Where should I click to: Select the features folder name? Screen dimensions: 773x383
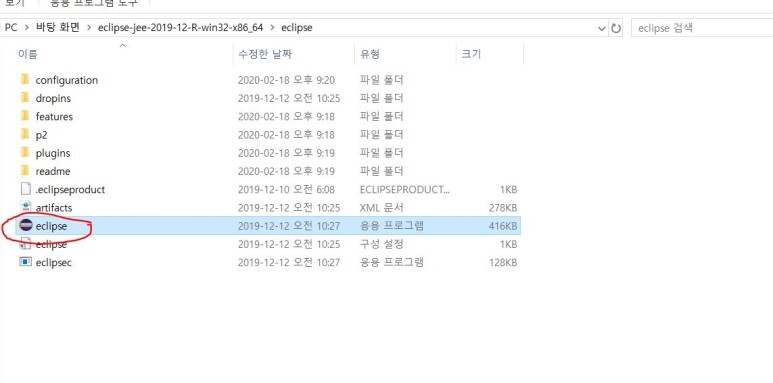click(x=54, y=116)
